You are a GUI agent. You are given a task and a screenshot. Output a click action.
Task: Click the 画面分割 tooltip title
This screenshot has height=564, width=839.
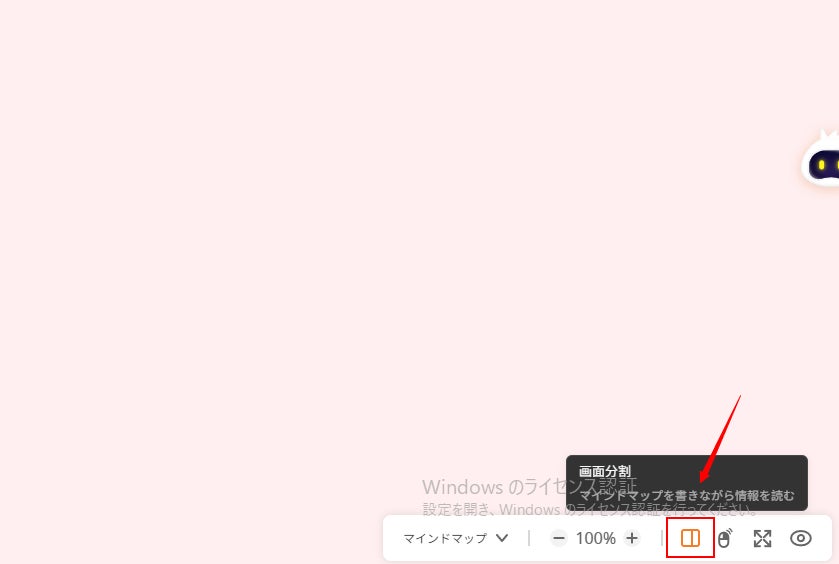(x=605, y=471)
